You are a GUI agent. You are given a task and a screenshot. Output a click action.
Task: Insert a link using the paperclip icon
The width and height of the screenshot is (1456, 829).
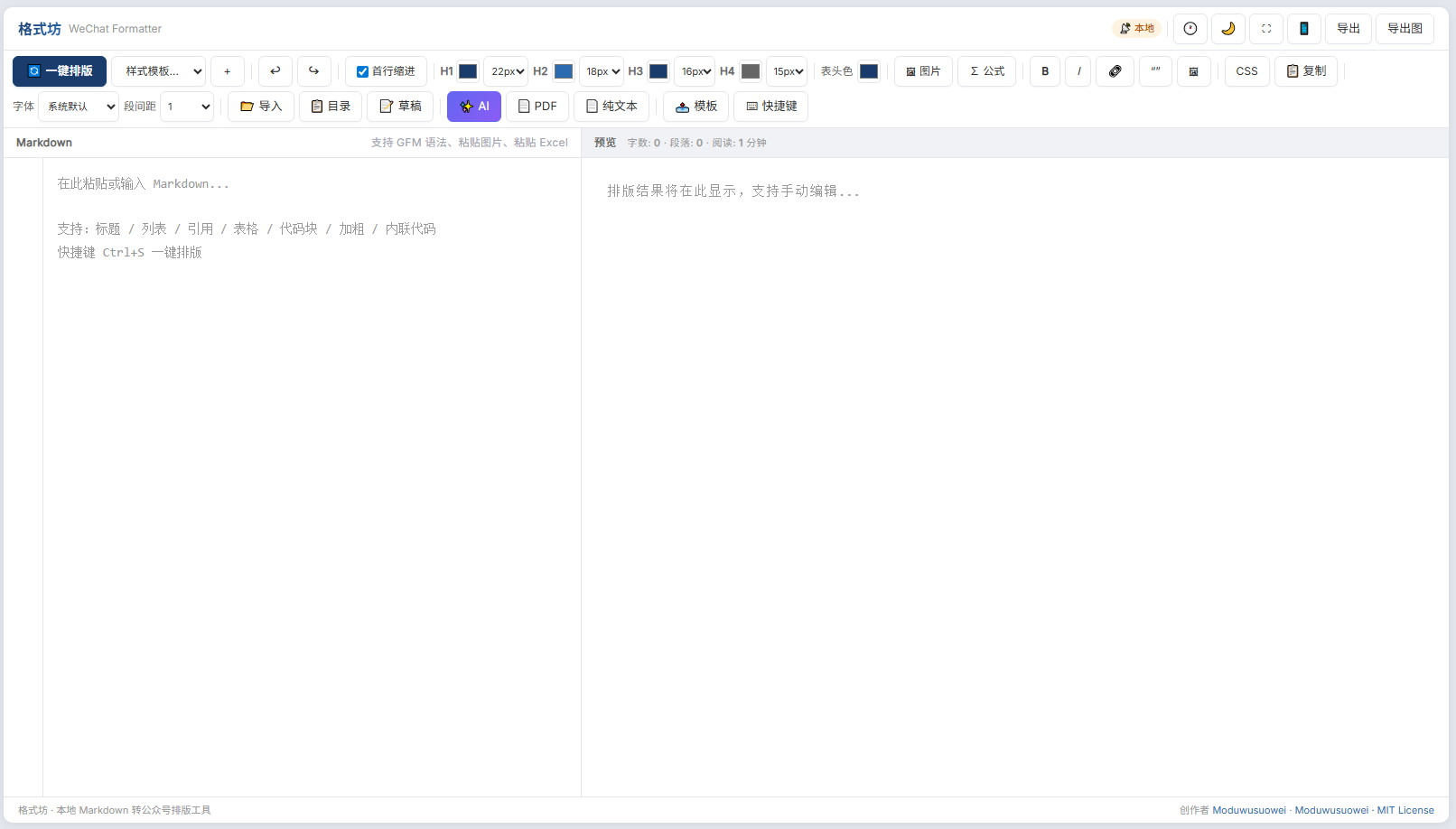coord(1115,71)
